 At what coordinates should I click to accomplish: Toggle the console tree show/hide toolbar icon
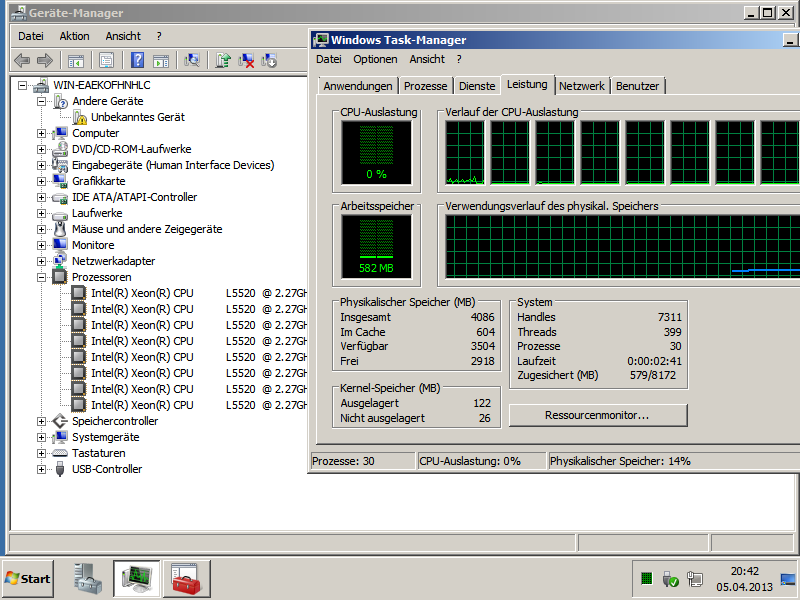click(76, 60)
